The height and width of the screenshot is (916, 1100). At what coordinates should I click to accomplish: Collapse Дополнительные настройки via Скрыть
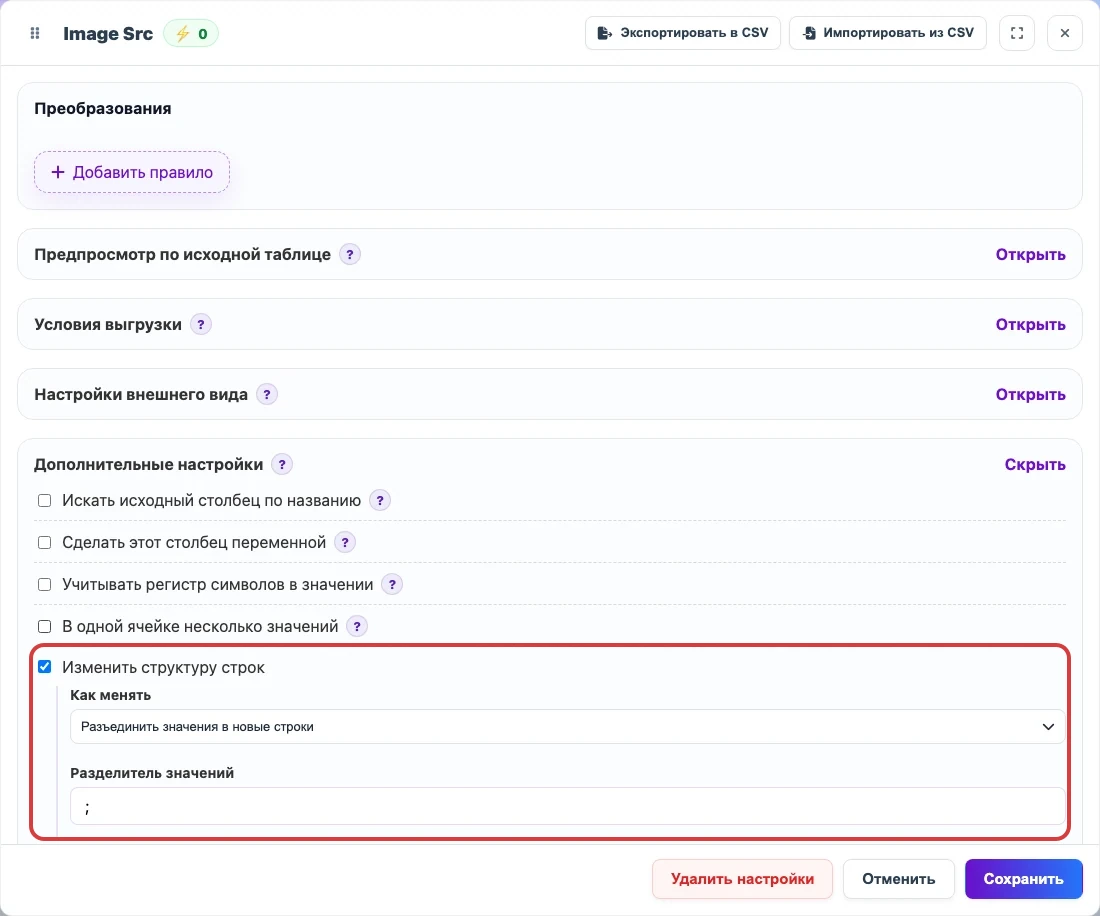click(x=1035, y=464)
